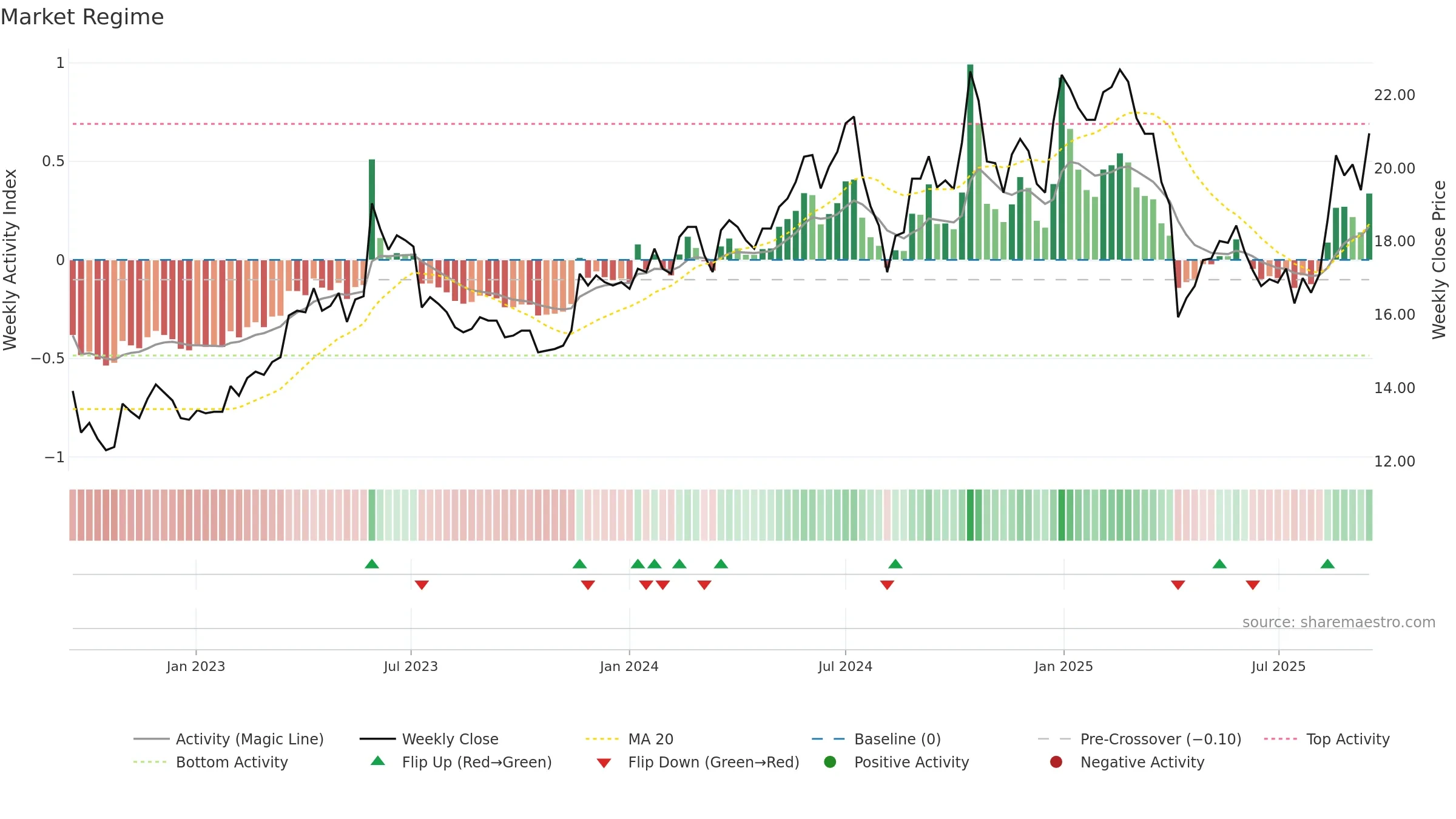
Task: Click the 20.00 price axis tick
Action: (x=1395, y=168)
